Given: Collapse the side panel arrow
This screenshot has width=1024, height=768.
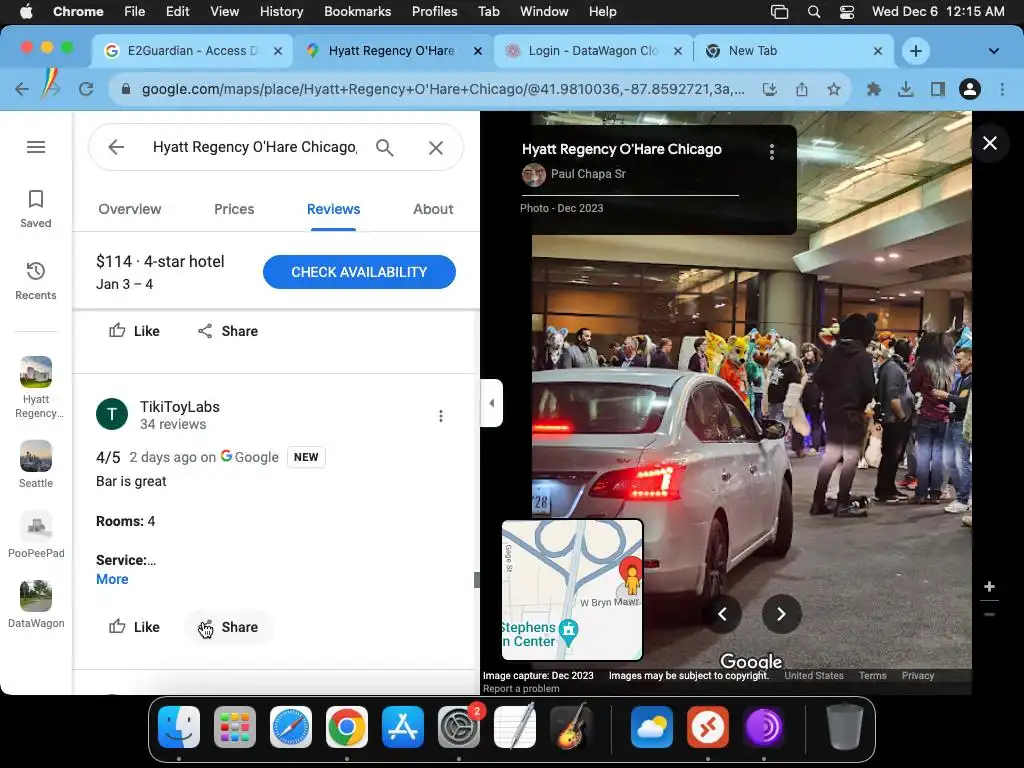Looking at the screenshot, I should click(491, 403).
